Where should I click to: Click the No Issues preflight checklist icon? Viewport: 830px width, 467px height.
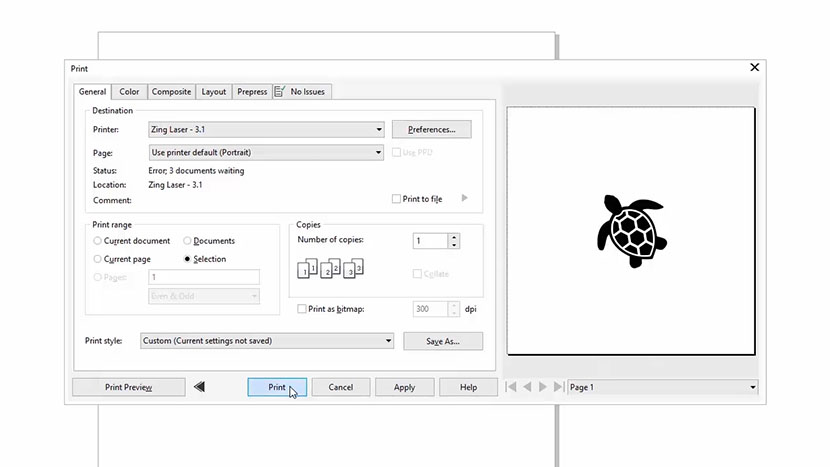click(280, 92)
